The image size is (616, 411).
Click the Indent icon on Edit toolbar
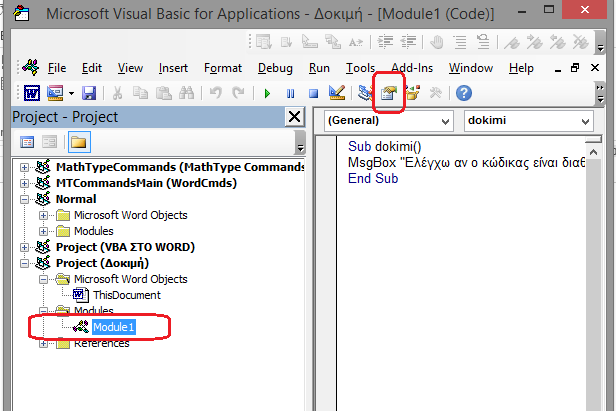[x=385, y=41]
